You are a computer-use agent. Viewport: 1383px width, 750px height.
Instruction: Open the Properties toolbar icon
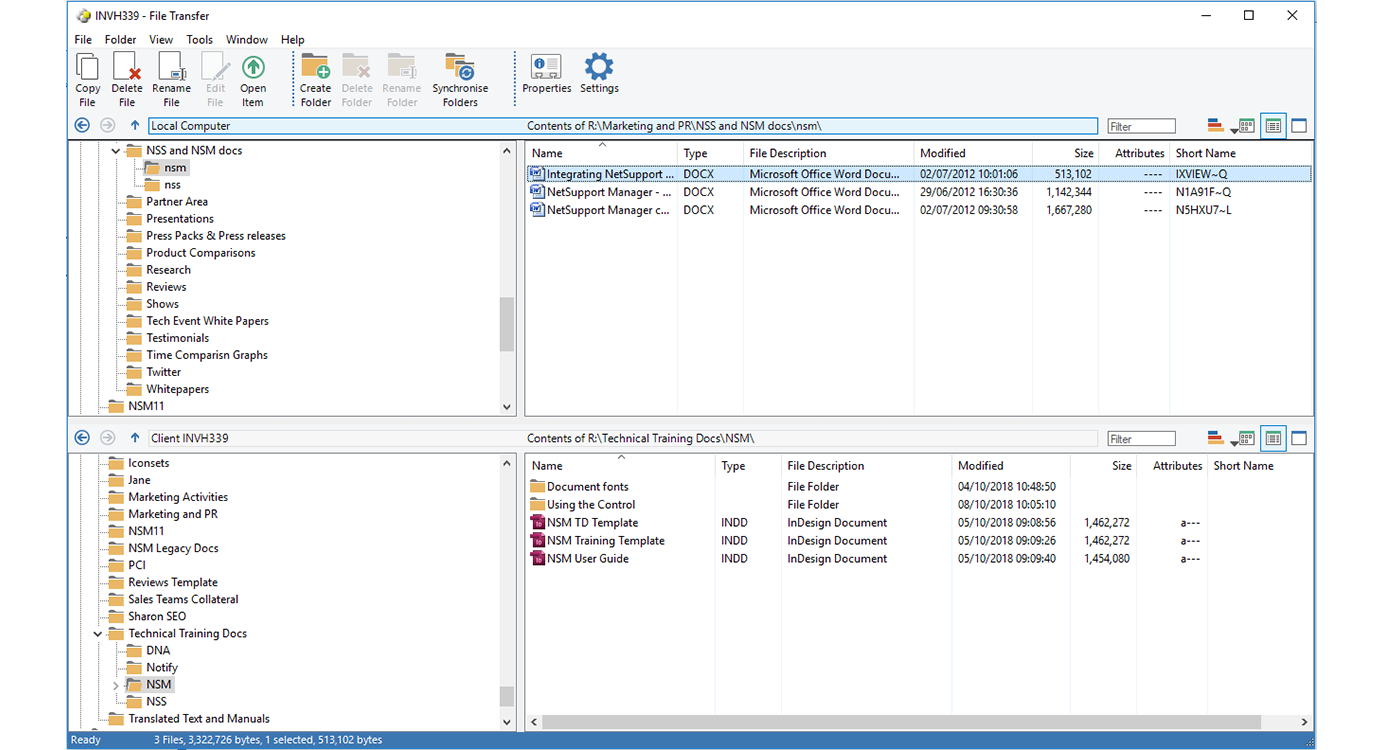[546, 69]
